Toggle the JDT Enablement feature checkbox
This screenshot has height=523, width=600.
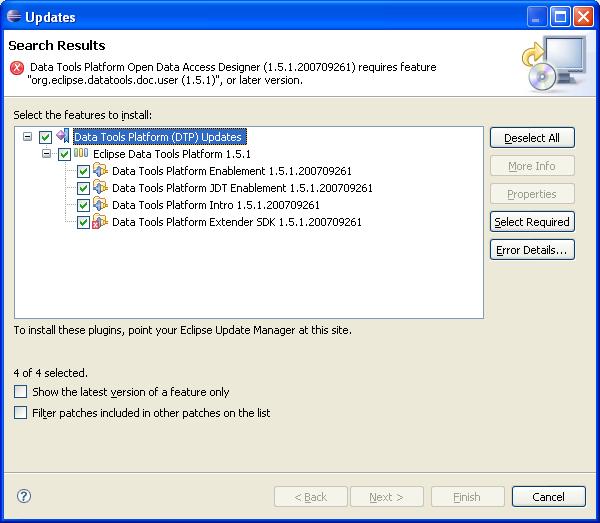click(83, 188)
